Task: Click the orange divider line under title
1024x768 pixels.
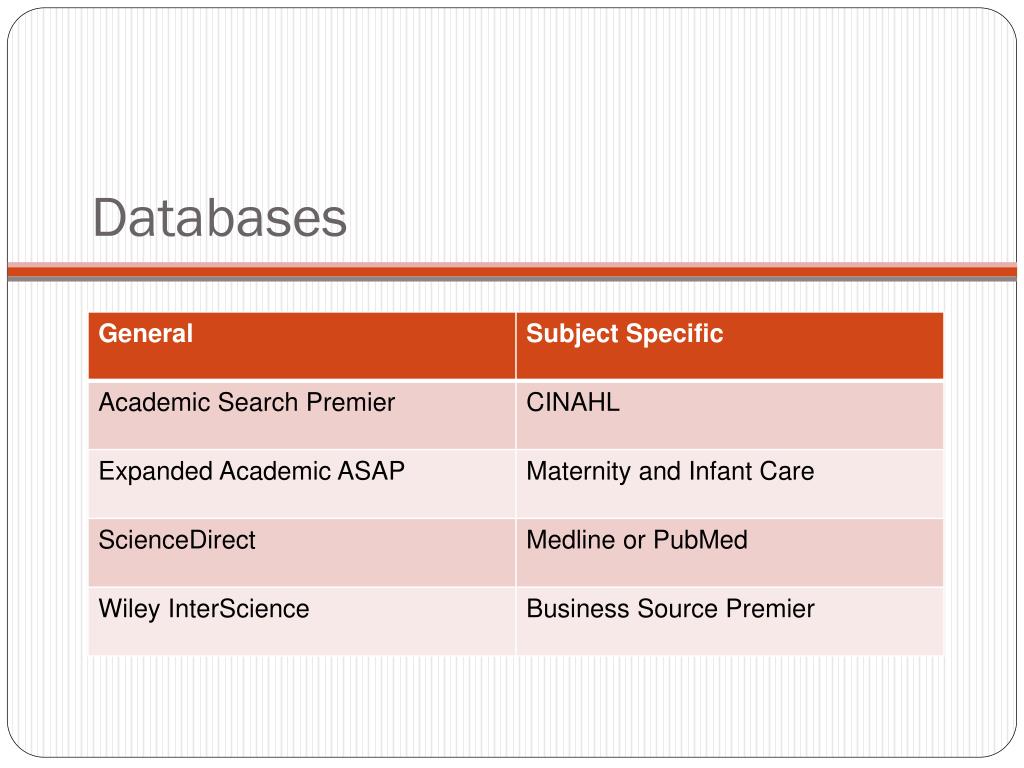Action: (512, 271)
